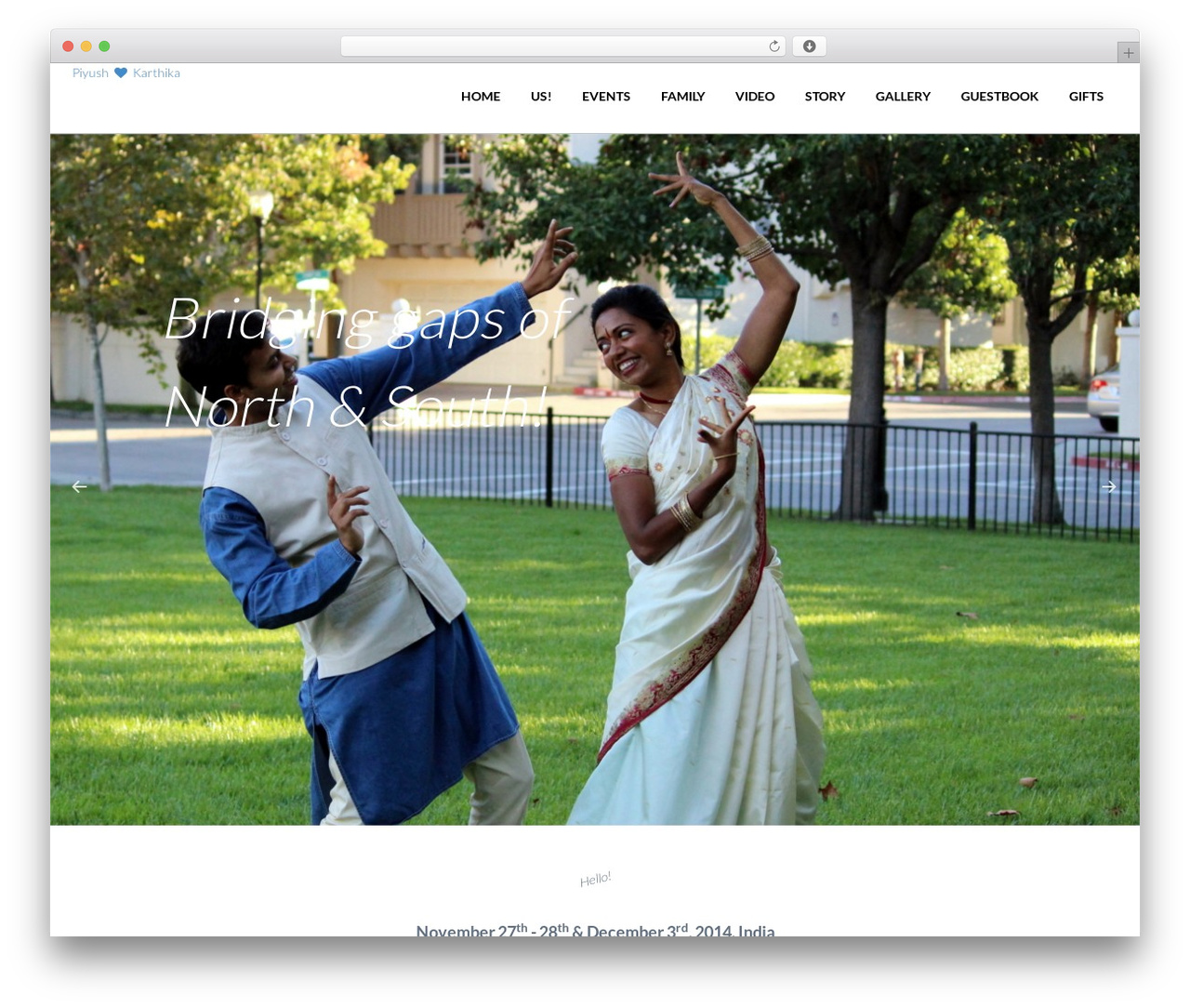Click the 'Hello!' text below slider

click(595, 880)
